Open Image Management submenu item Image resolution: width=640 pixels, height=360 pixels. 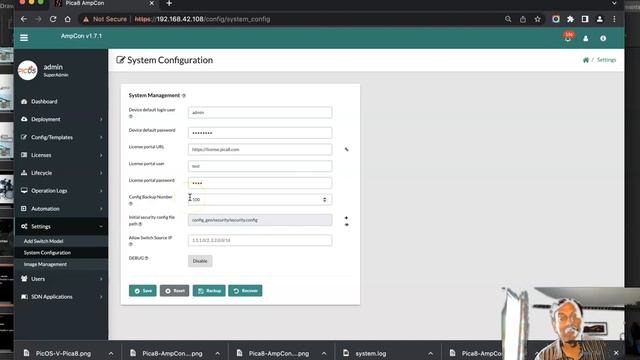(x=61, y=264)
